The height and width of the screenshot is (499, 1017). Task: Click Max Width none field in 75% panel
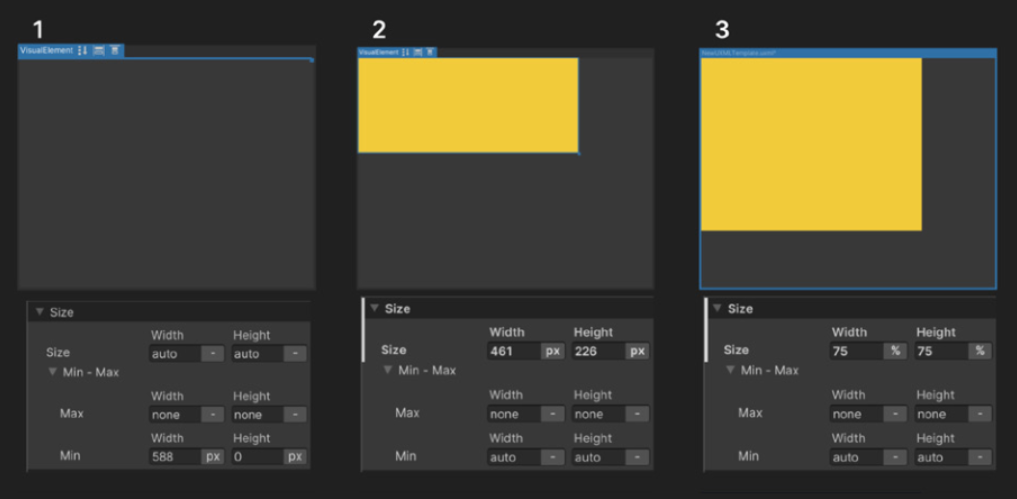[856, 414]
